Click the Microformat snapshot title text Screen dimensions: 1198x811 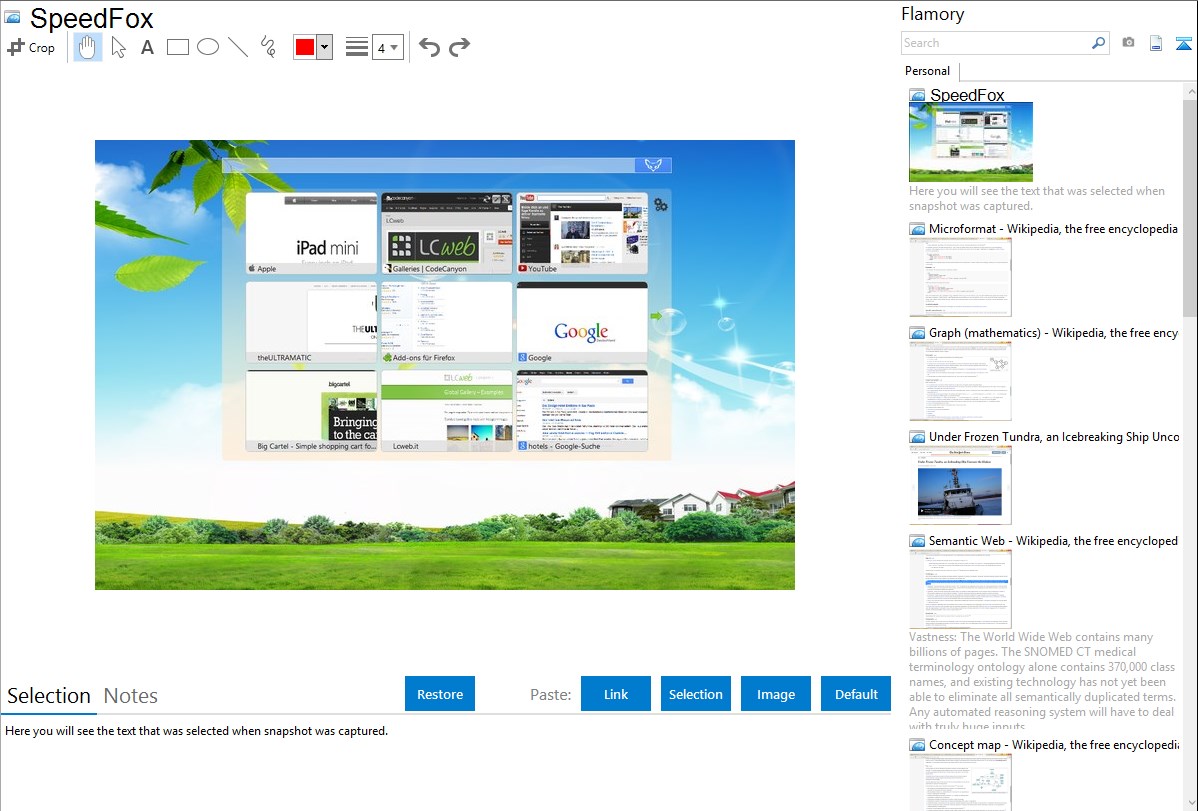1053,229
